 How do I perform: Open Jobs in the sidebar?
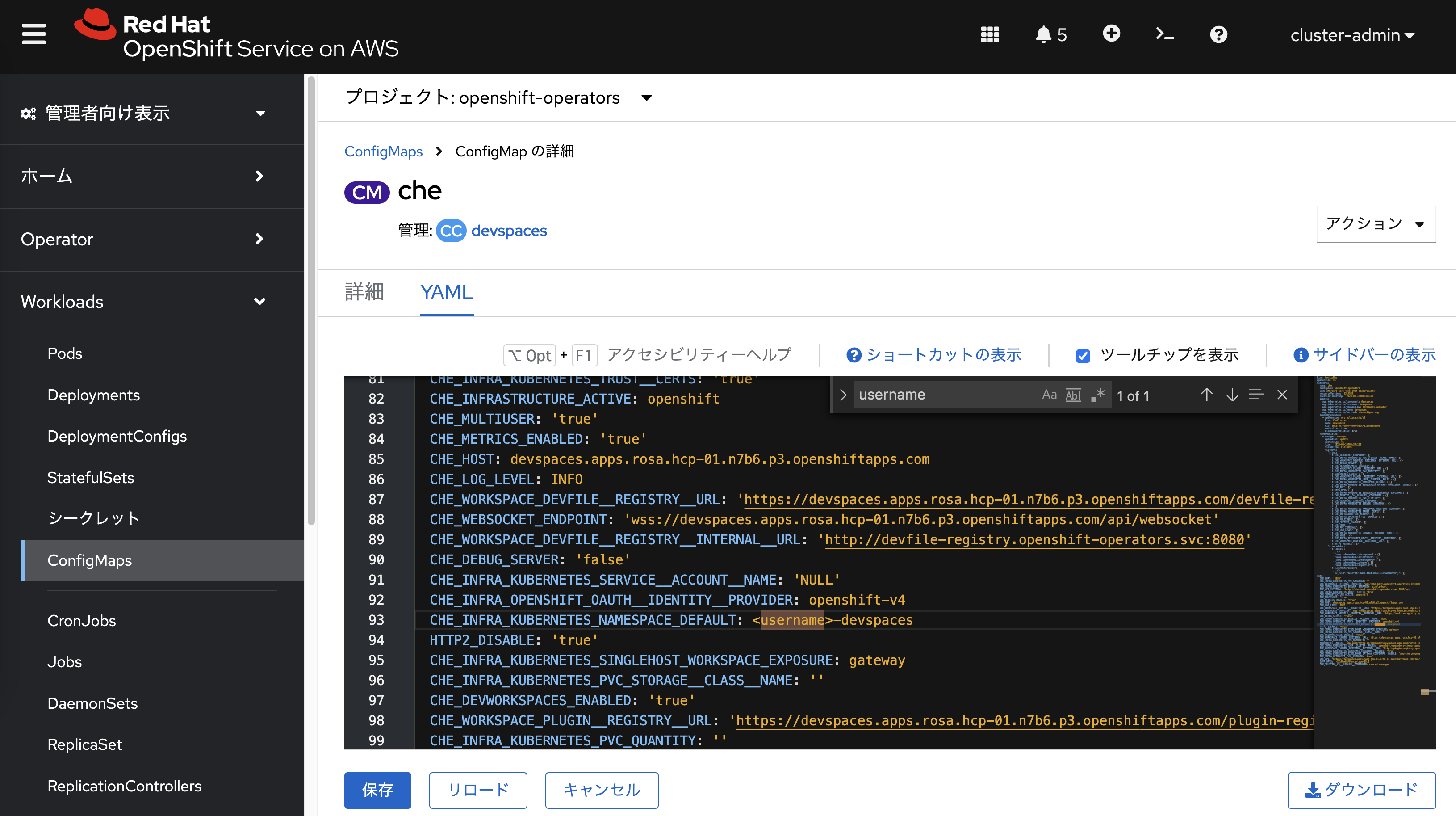(x=64, y=662)
